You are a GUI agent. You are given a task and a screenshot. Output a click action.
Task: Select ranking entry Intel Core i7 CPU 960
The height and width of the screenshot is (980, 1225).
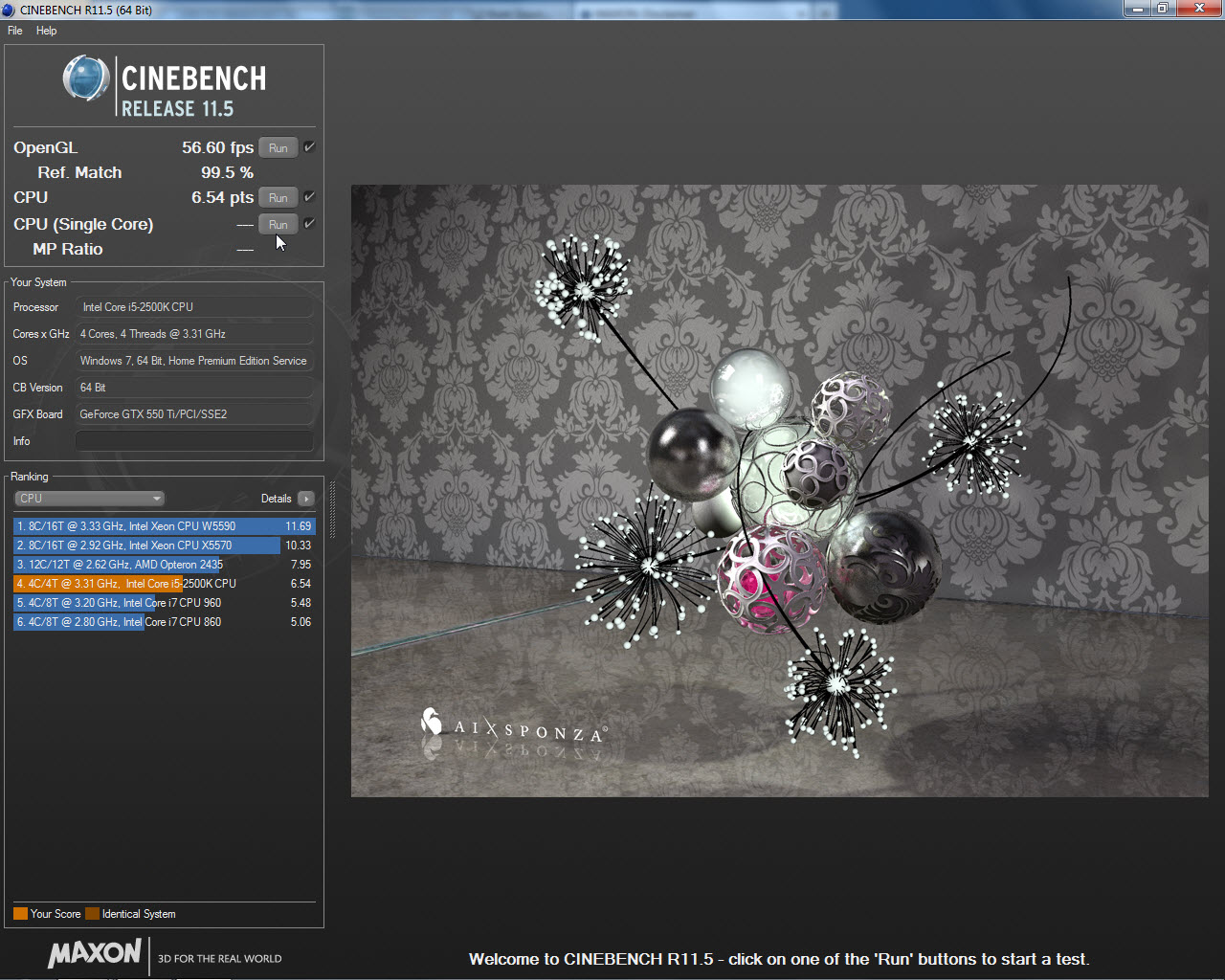[164, 603]
